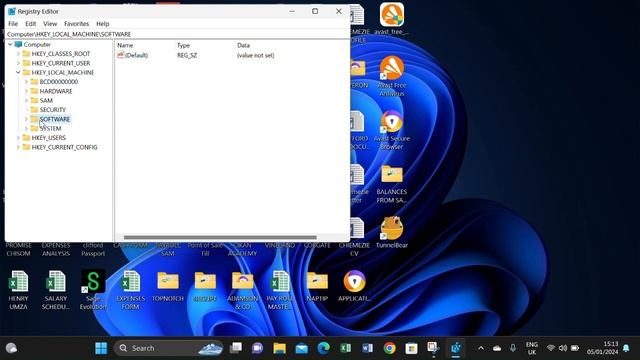Show hidden system tray icons
The height and width of the screenshot is (360, 640).
coord(481,348)
